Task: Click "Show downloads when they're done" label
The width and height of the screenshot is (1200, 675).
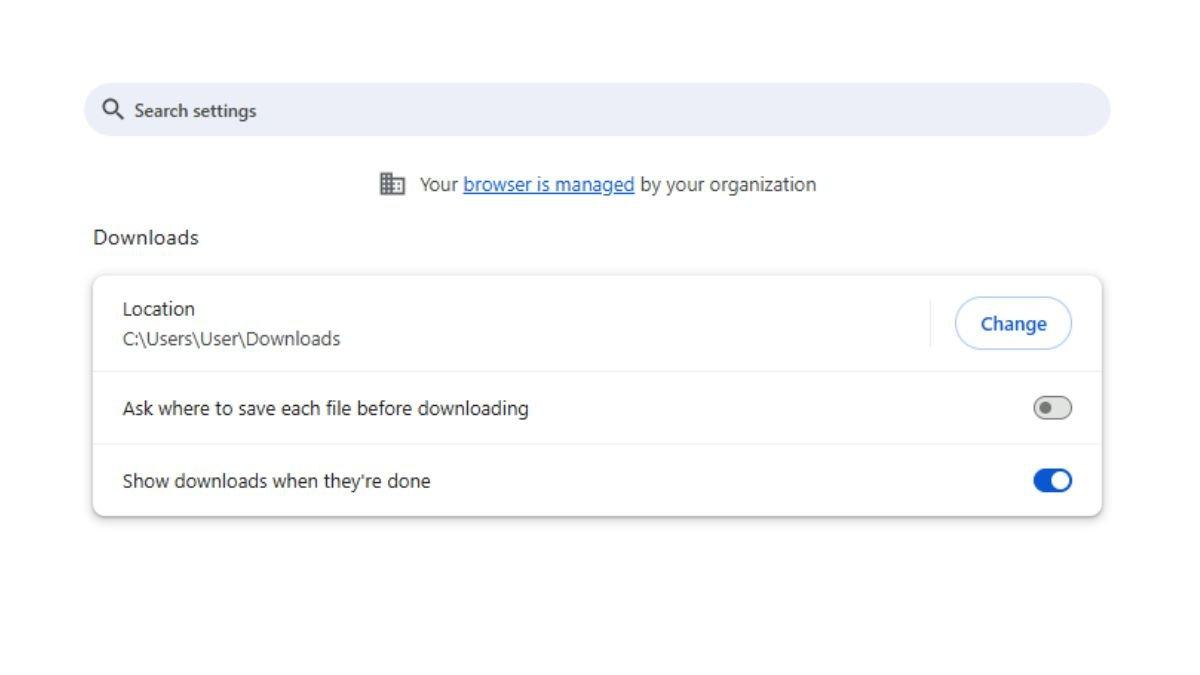Action: 276,481
